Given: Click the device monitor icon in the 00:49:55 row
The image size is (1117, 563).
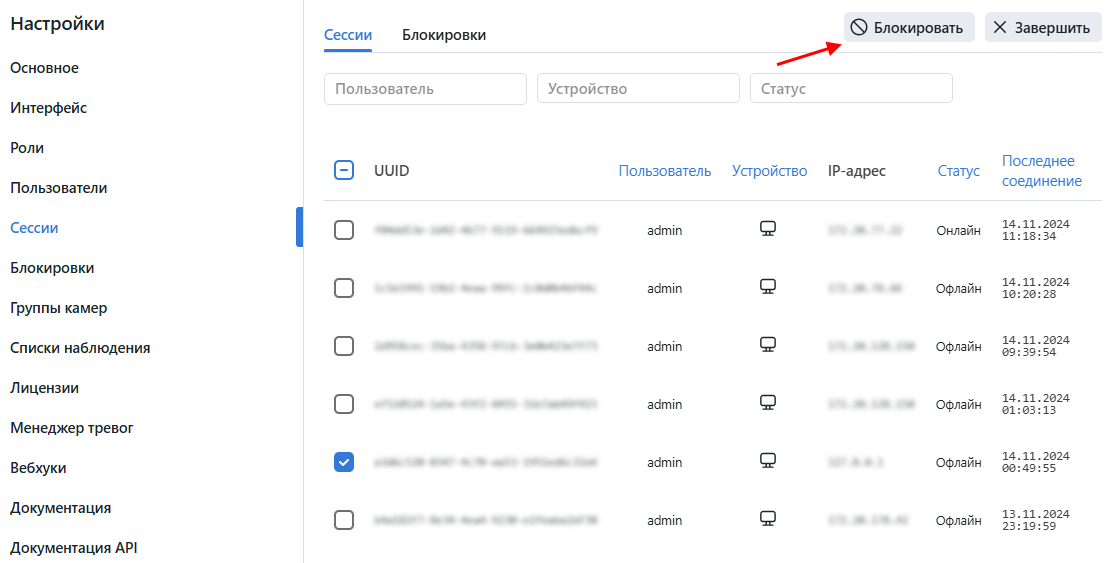Looking at the screenshot, I should 768,461.
